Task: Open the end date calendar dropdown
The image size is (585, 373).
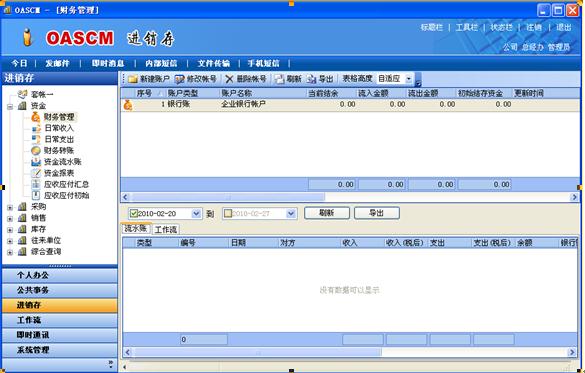Action: tap(291, 214)
